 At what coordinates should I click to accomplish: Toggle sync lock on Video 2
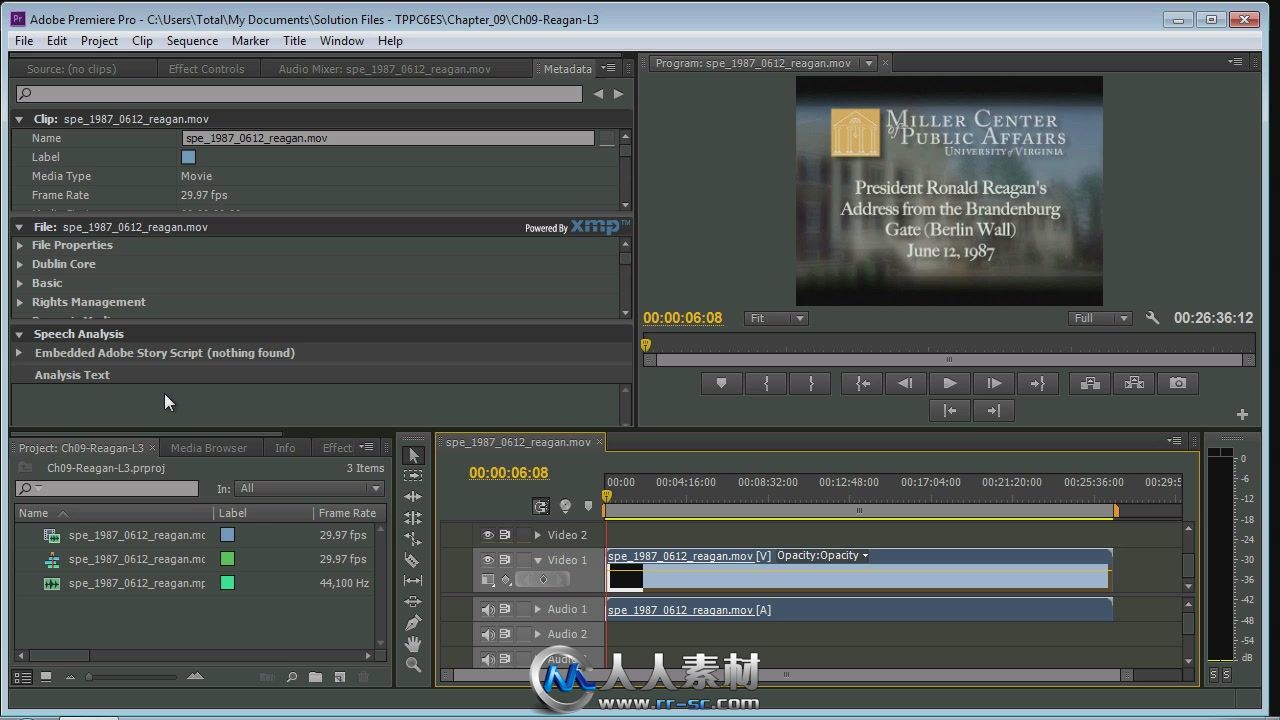505,535
